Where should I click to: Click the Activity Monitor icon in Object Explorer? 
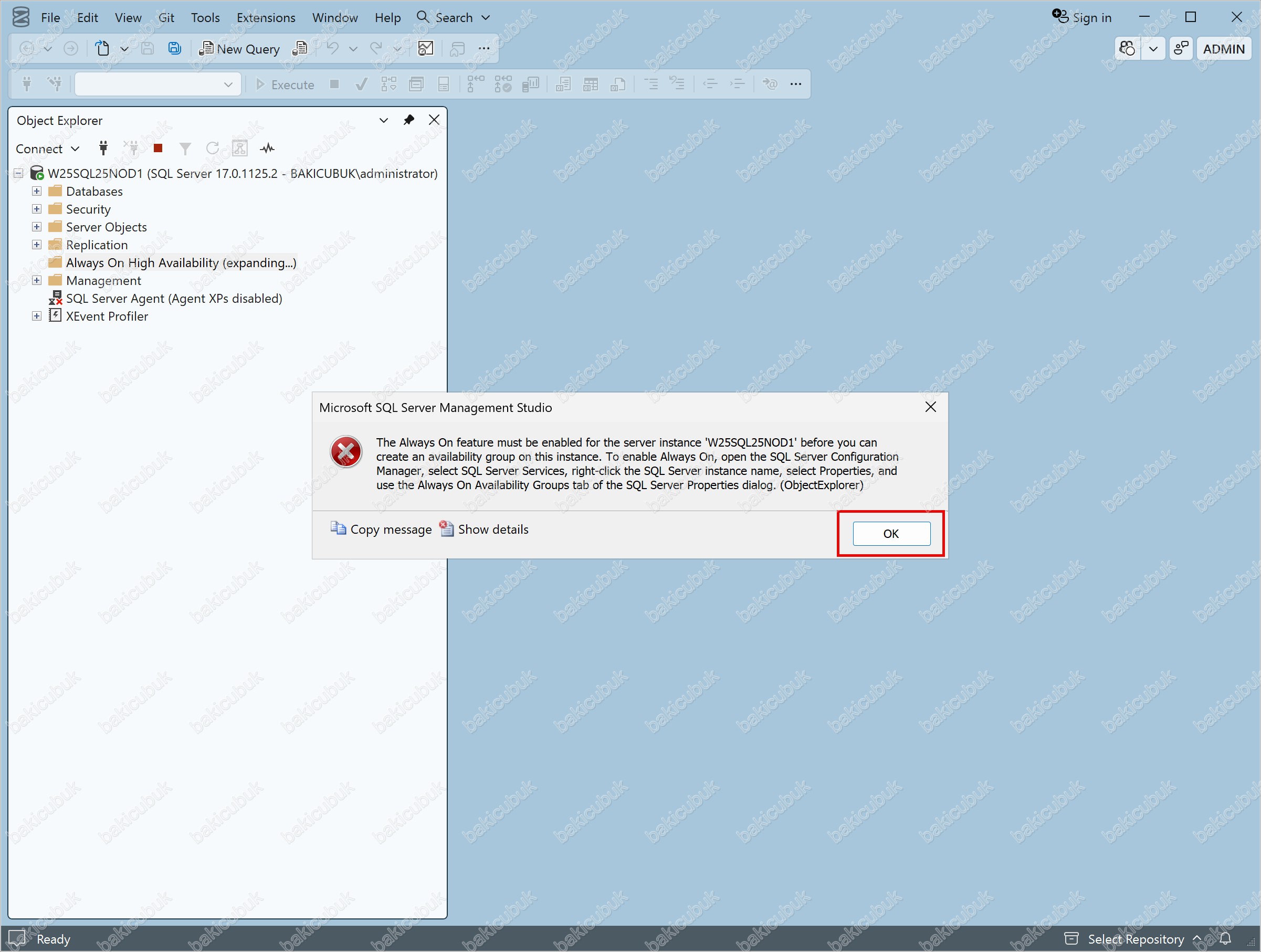tap(267, 149)
